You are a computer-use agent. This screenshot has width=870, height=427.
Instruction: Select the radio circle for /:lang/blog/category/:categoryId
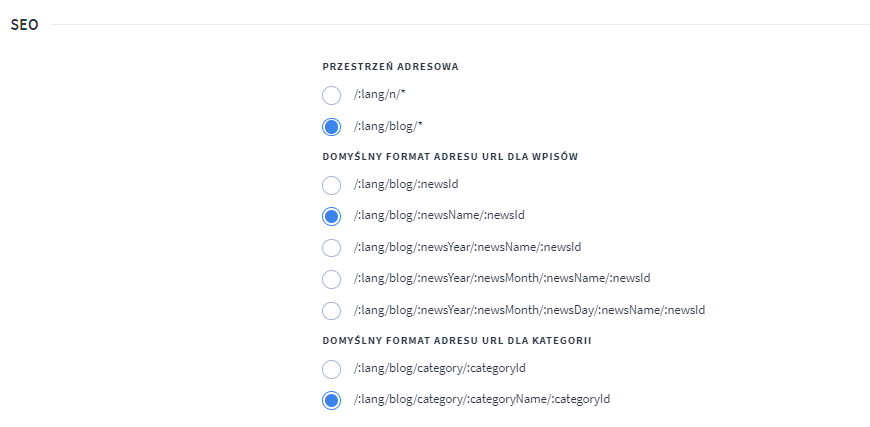pyautogui.click(x=331, y=369)
